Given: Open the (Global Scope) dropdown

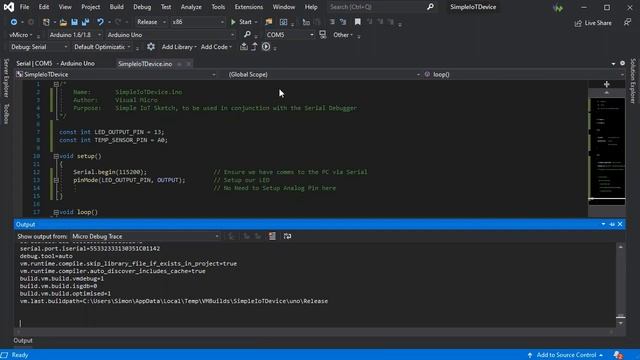Looking at the screenshot, I should tap(324, 75).
